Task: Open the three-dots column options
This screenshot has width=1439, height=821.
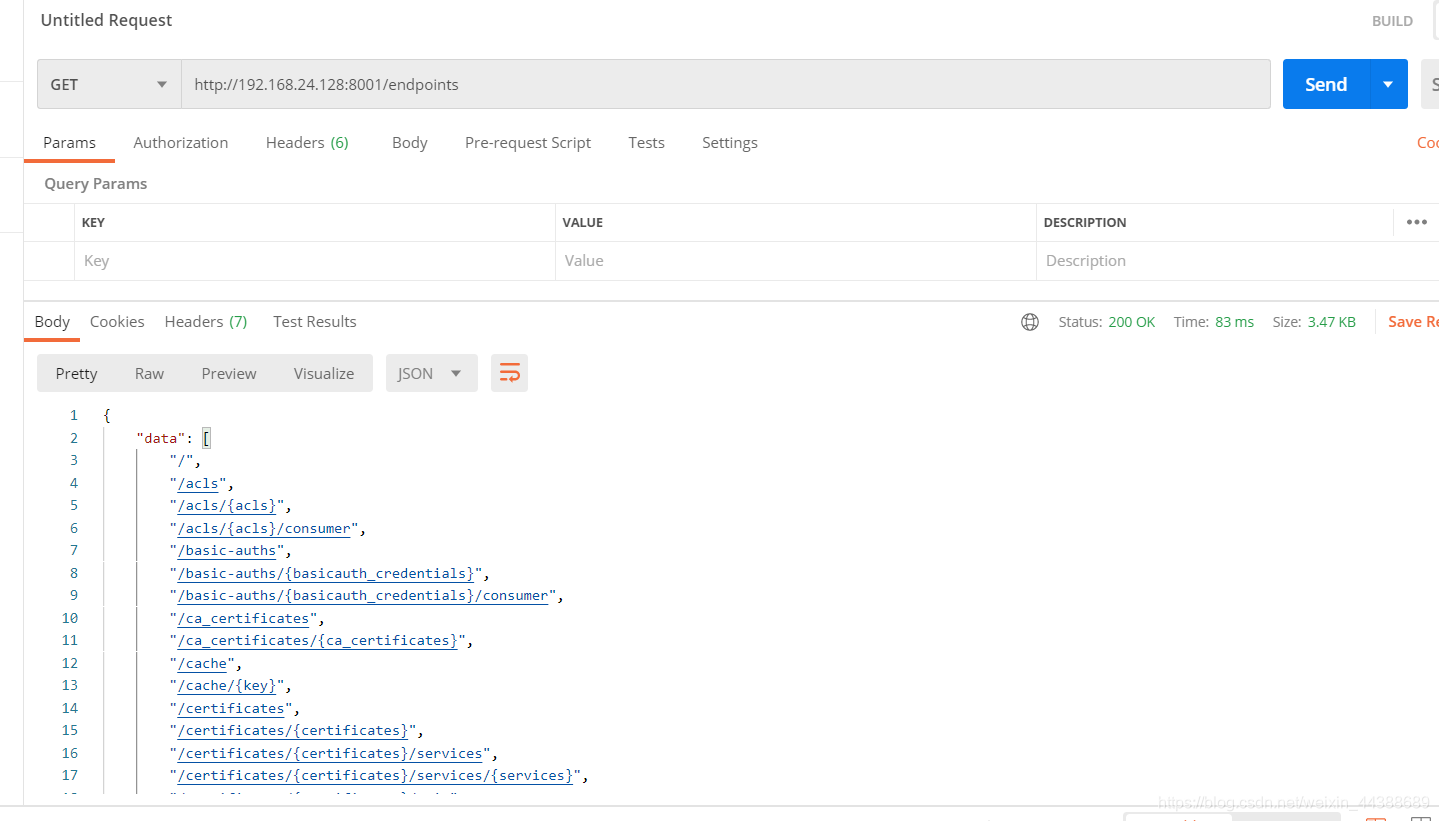Action: coord(1416,222)
